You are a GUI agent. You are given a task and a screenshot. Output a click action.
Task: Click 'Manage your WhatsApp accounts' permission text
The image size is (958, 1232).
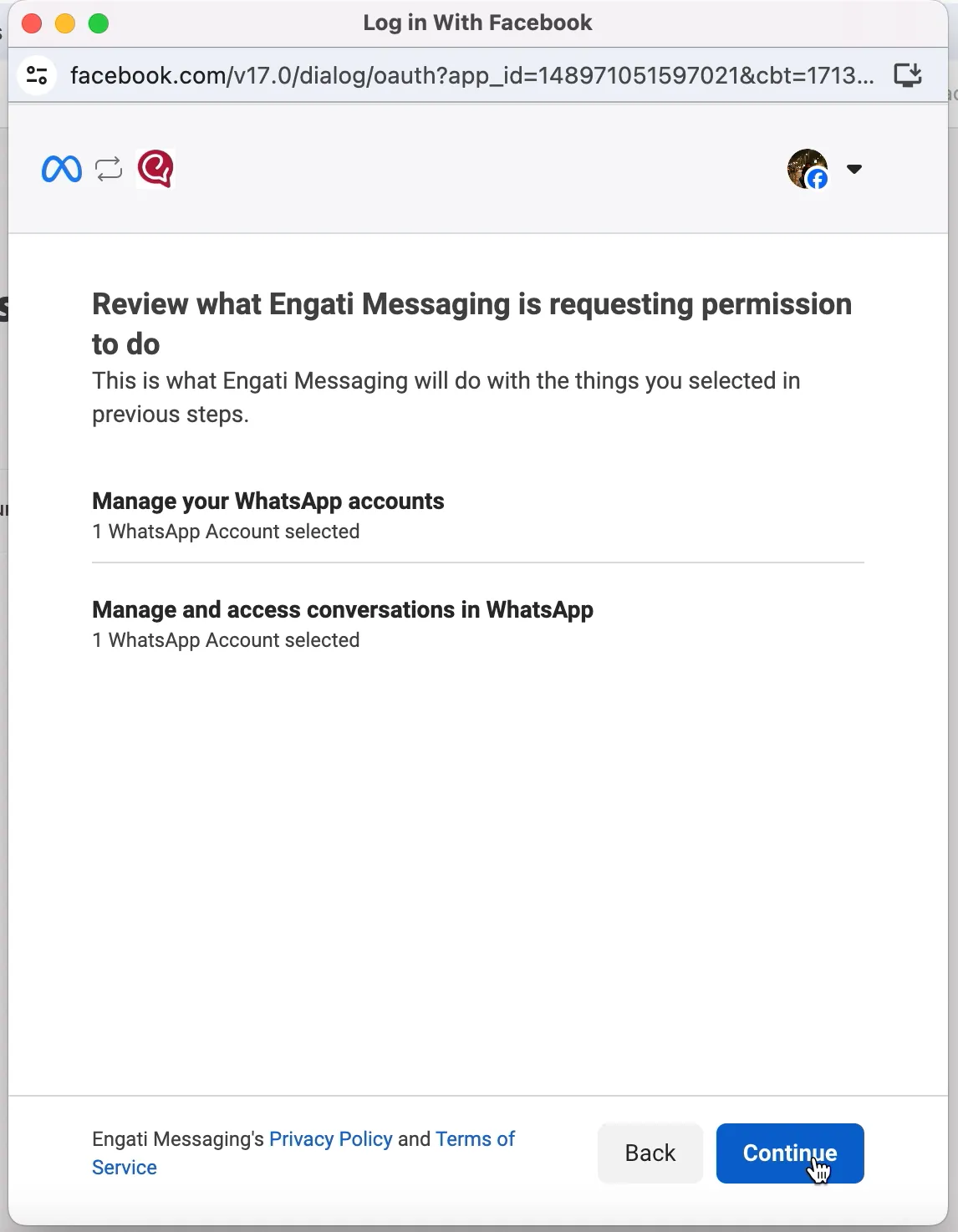tap(268, 501)
